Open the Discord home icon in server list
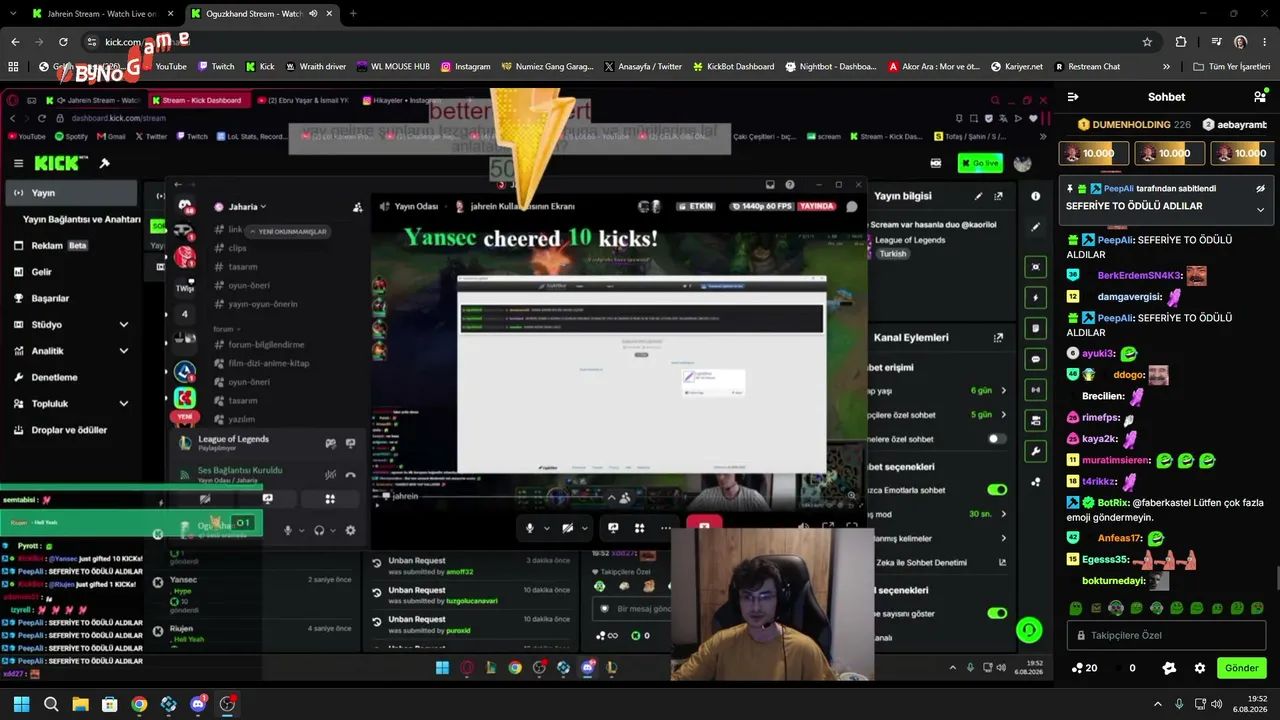 [x=185, y=205]
